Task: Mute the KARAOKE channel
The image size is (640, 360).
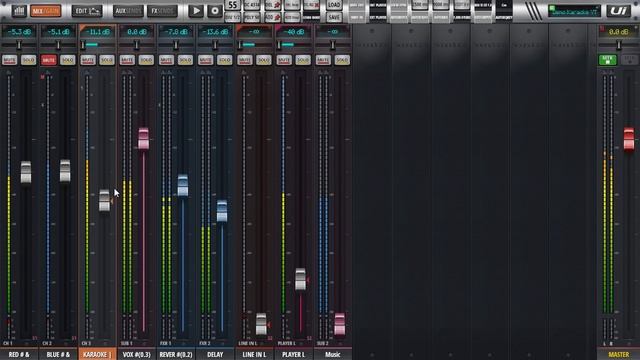Action: [88, 60]
